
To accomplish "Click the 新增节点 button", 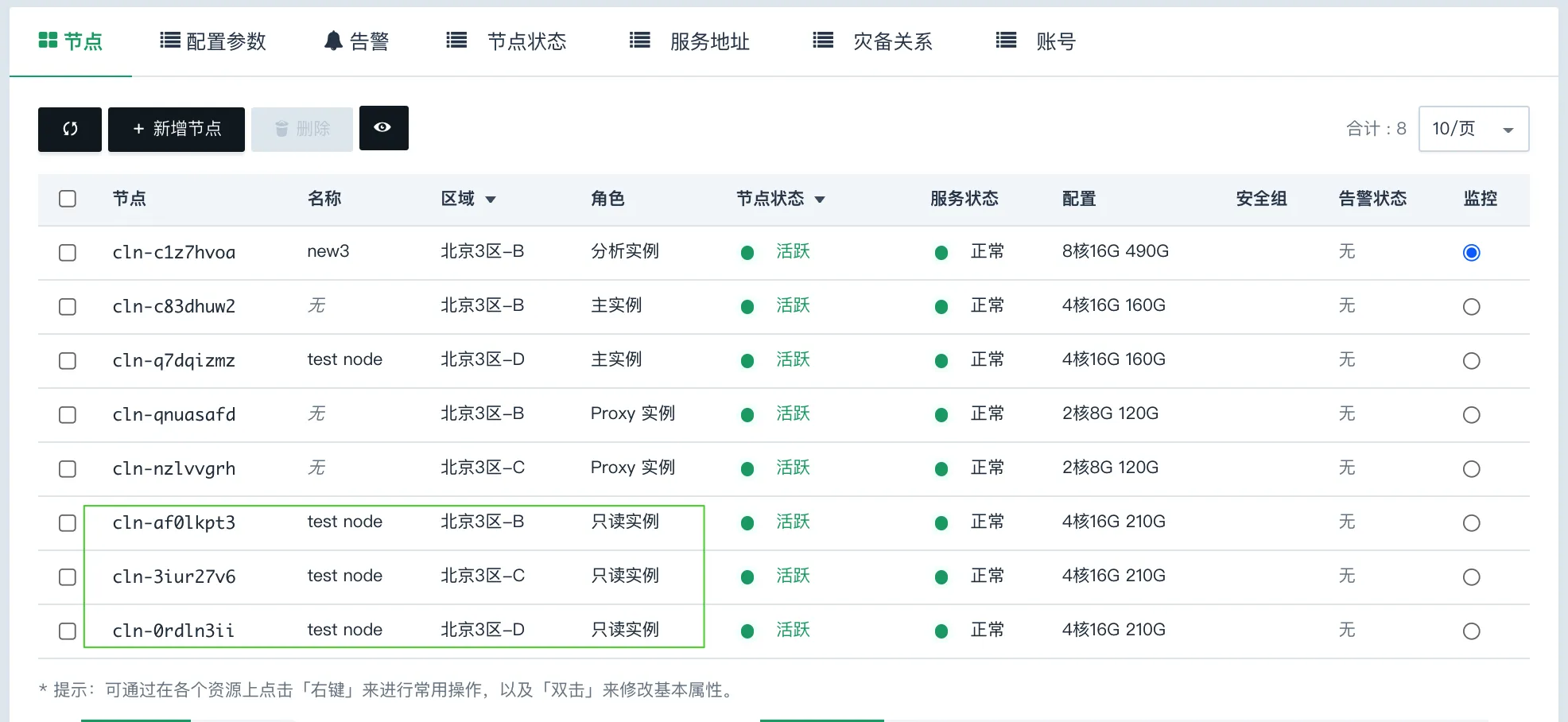I will pyautogui.click(x=177, y=129).
